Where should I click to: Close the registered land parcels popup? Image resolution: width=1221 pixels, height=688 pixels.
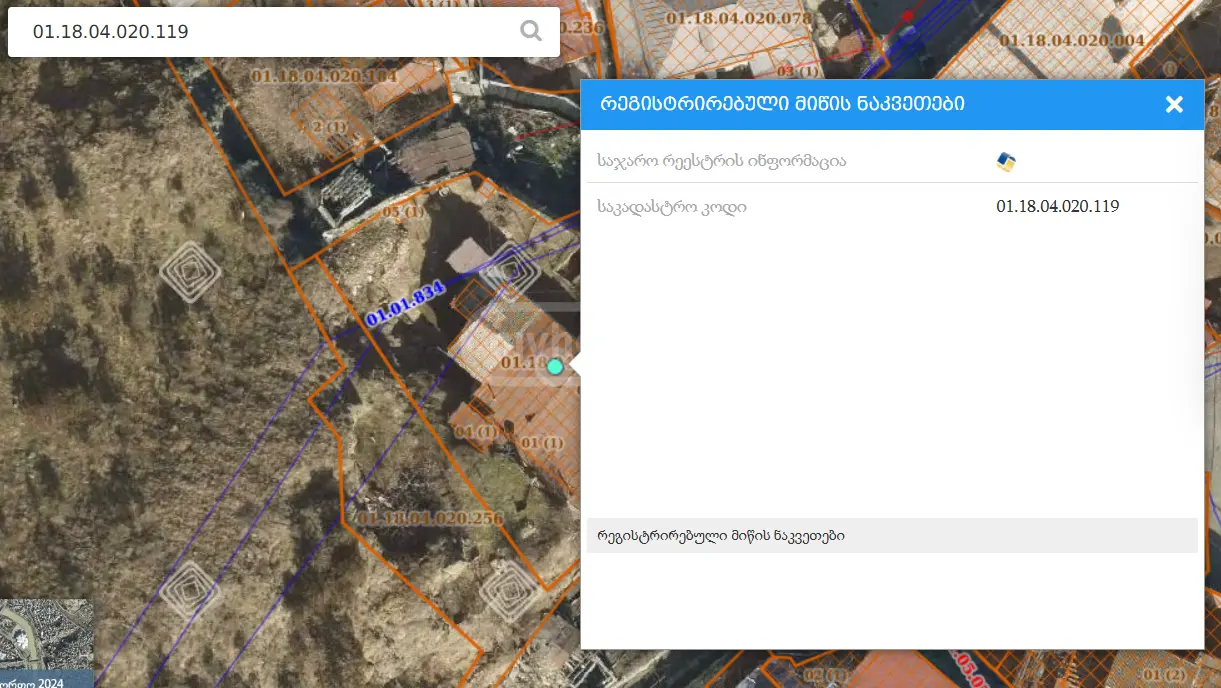point(1174,104)
